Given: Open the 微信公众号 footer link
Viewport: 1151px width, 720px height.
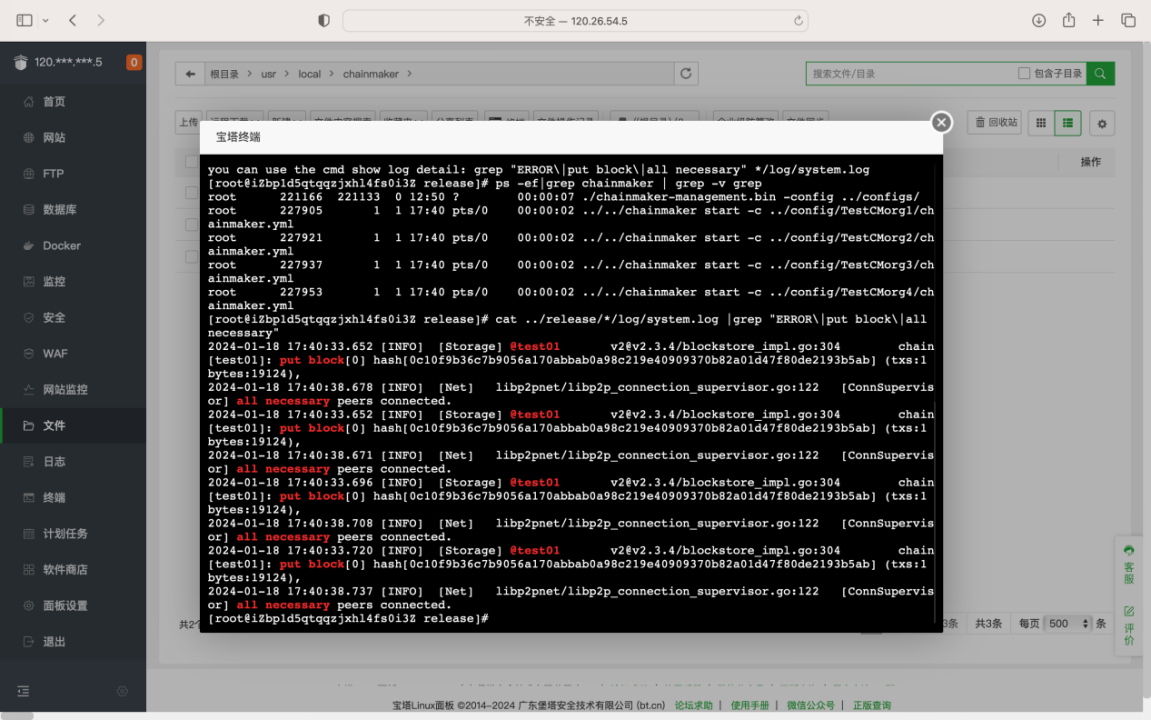Looking at the screenshot, I should click(810, 705).
